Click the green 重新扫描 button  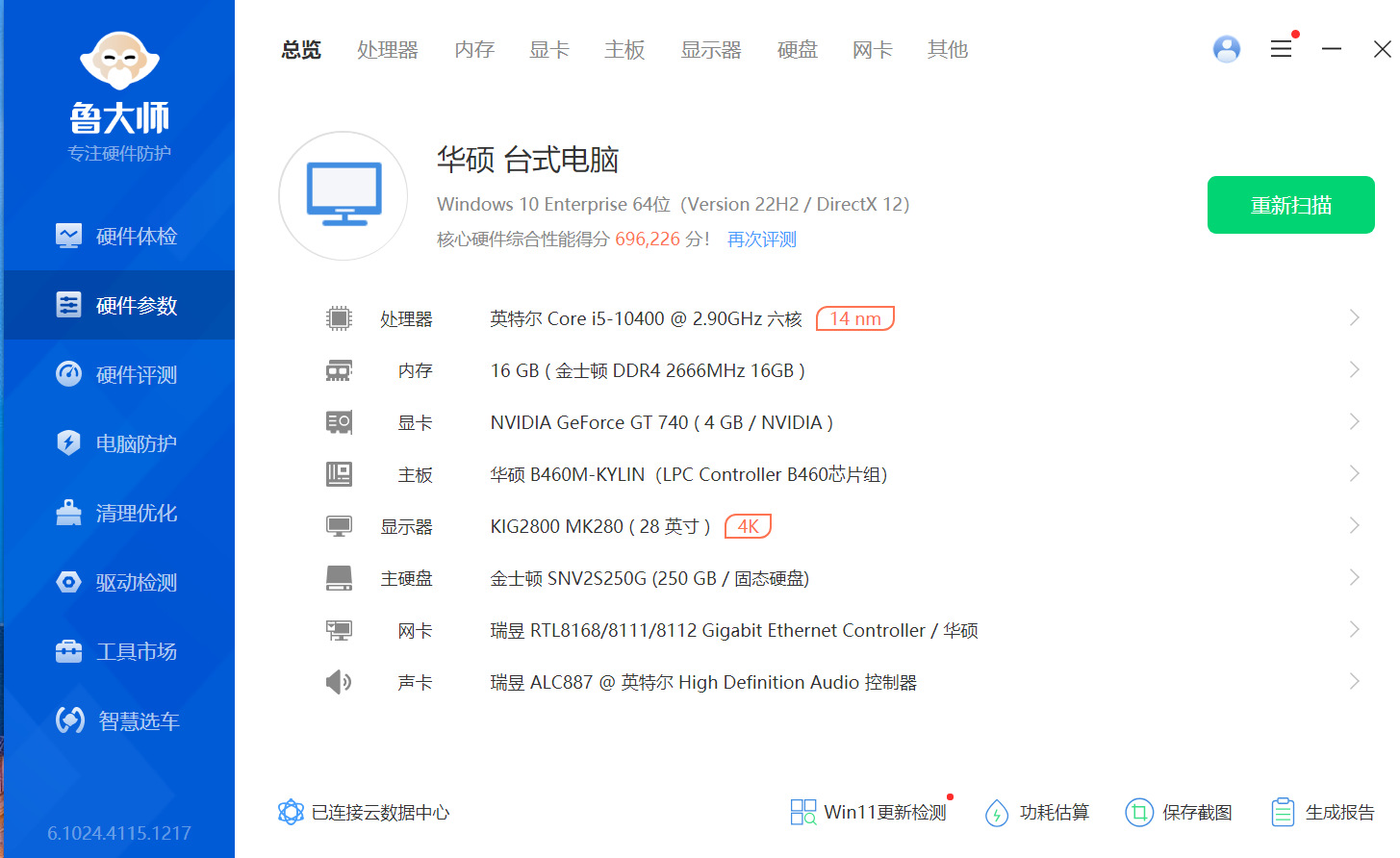tap(1291, 205)
